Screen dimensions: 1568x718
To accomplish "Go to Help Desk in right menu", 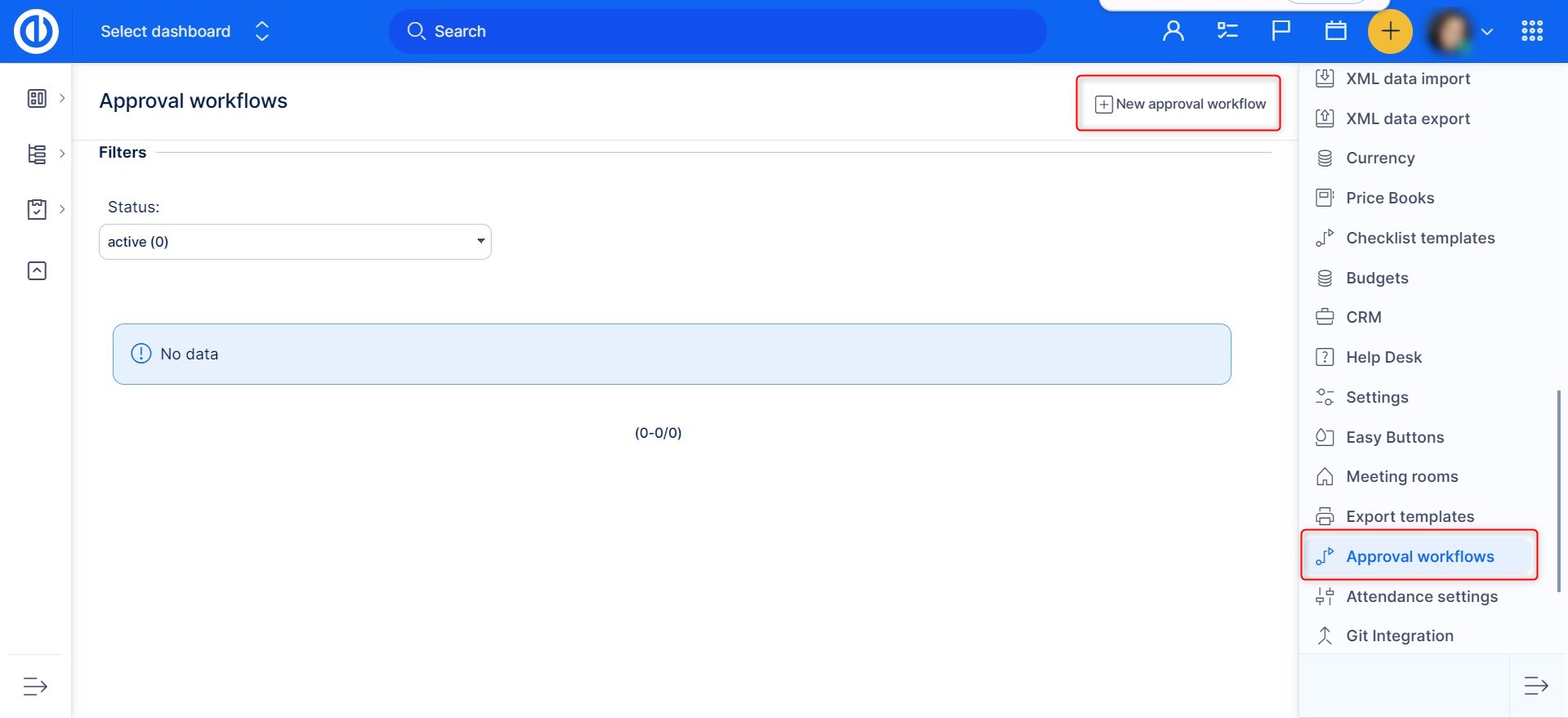I will (x=1383, y=357).
